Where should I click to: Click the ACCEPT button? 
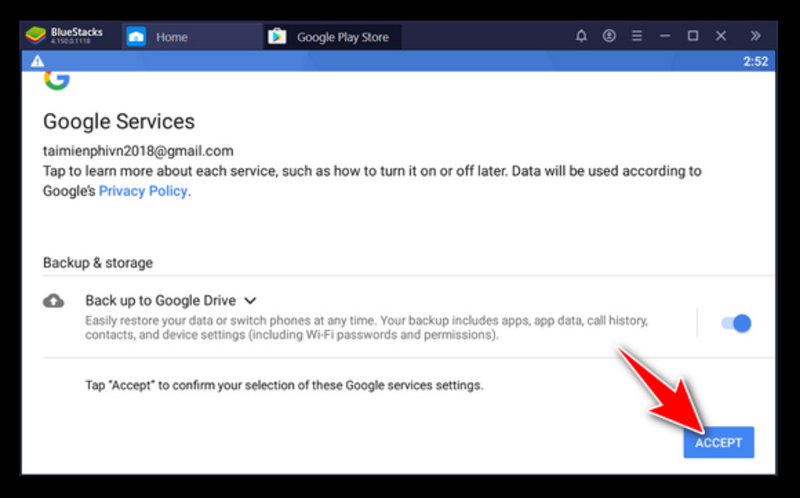(718, 442)
